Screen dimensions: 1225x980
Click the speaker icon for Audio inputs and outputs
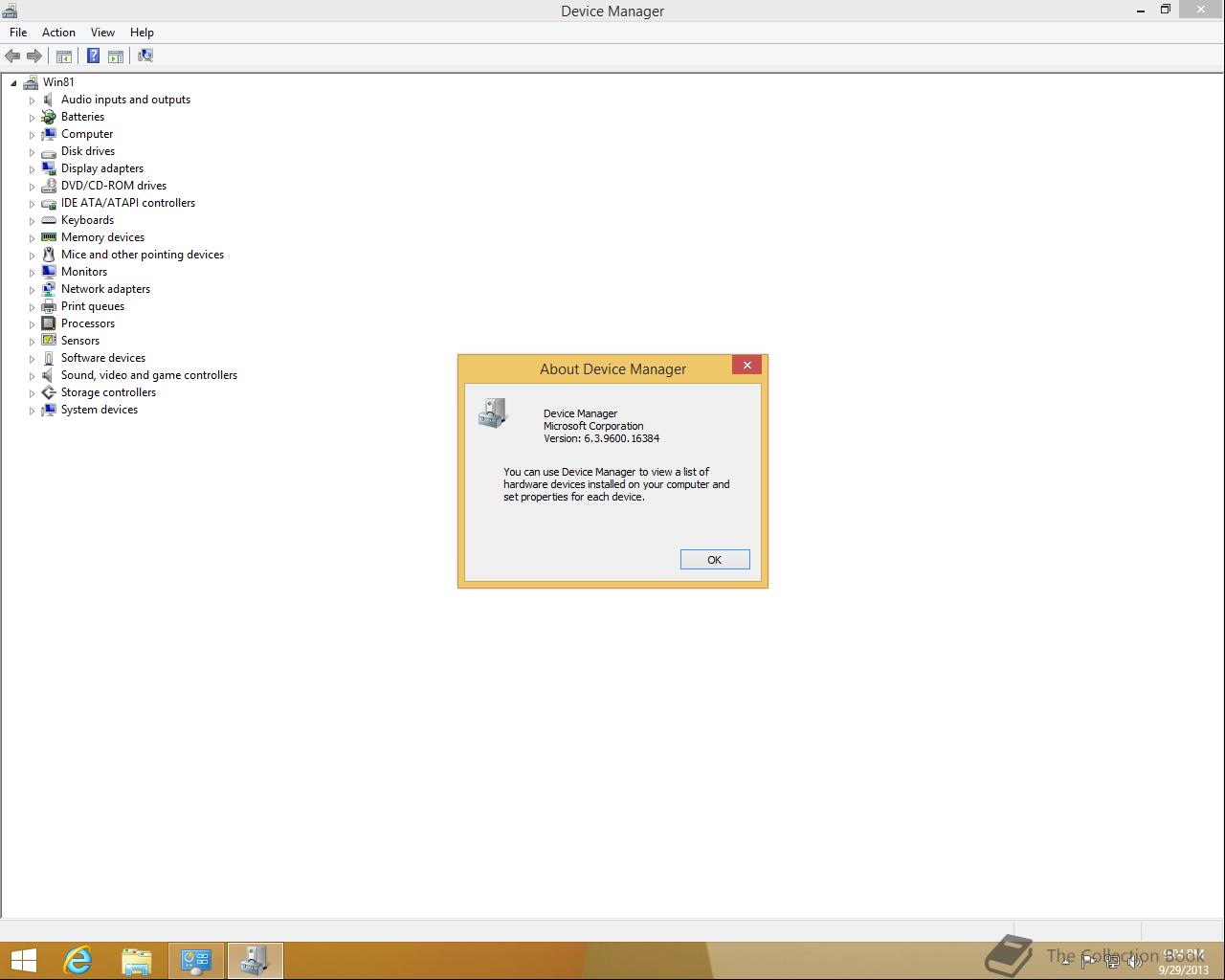[49, 100]
